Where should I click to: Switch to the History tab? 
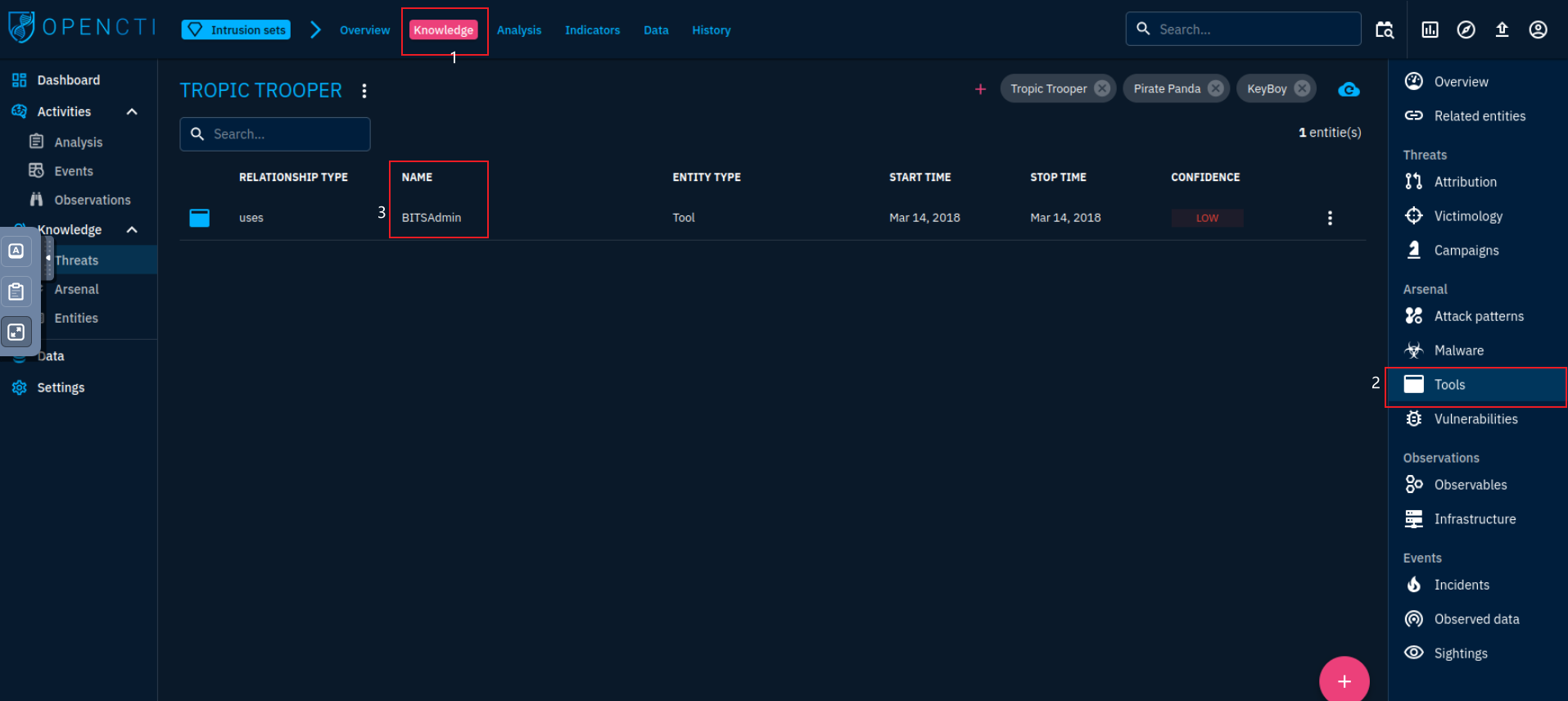tap(711, 29)
